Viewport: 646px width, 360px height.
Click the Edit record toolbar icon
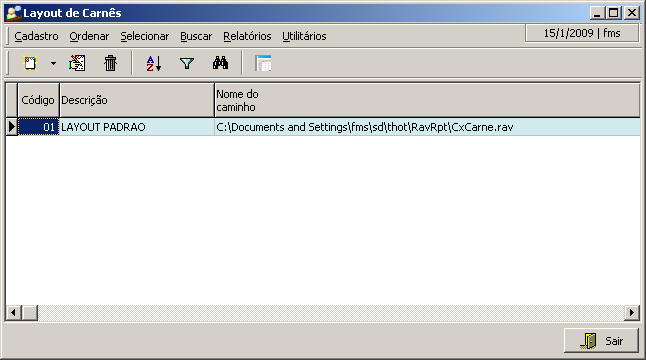pyautogui.click(x=77, y=63)
